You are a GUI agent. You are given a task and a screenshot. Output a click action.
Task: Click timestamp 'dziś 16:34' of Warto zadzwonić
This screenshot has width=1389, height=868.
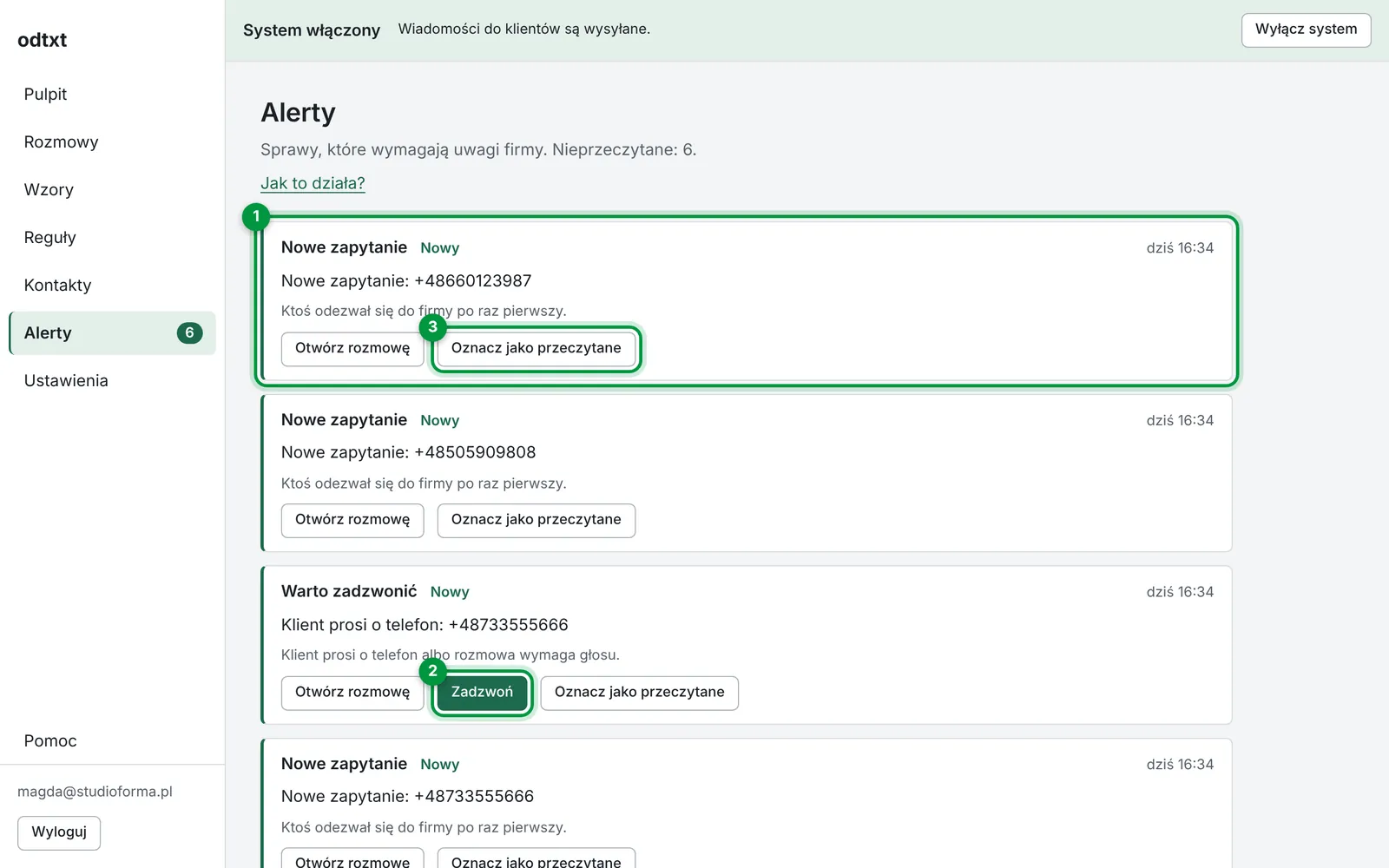pyautogui.click(x=1180, y=592)
